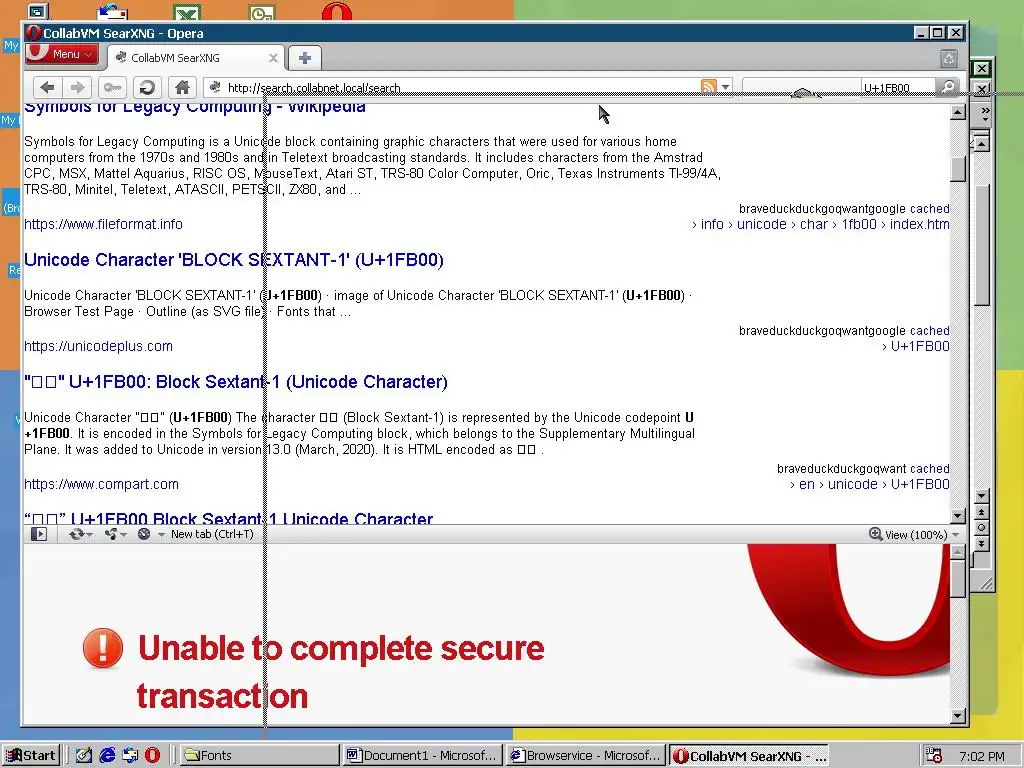Screen dimensions: 1024x768
Task: Go forward with the Forward arrow
Action: [x=77, y=87]
